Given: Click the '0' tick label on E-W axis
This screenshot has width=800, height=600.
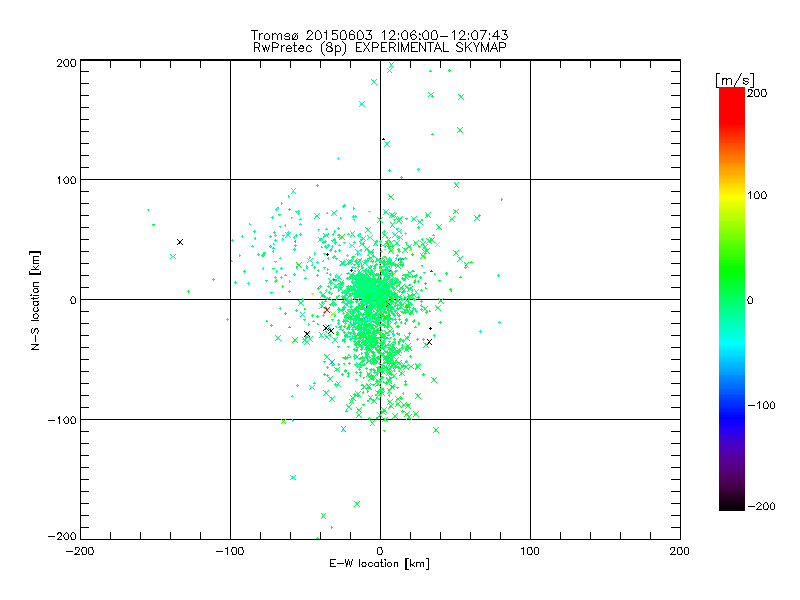Looking at the screenshot, I should 380,551.
